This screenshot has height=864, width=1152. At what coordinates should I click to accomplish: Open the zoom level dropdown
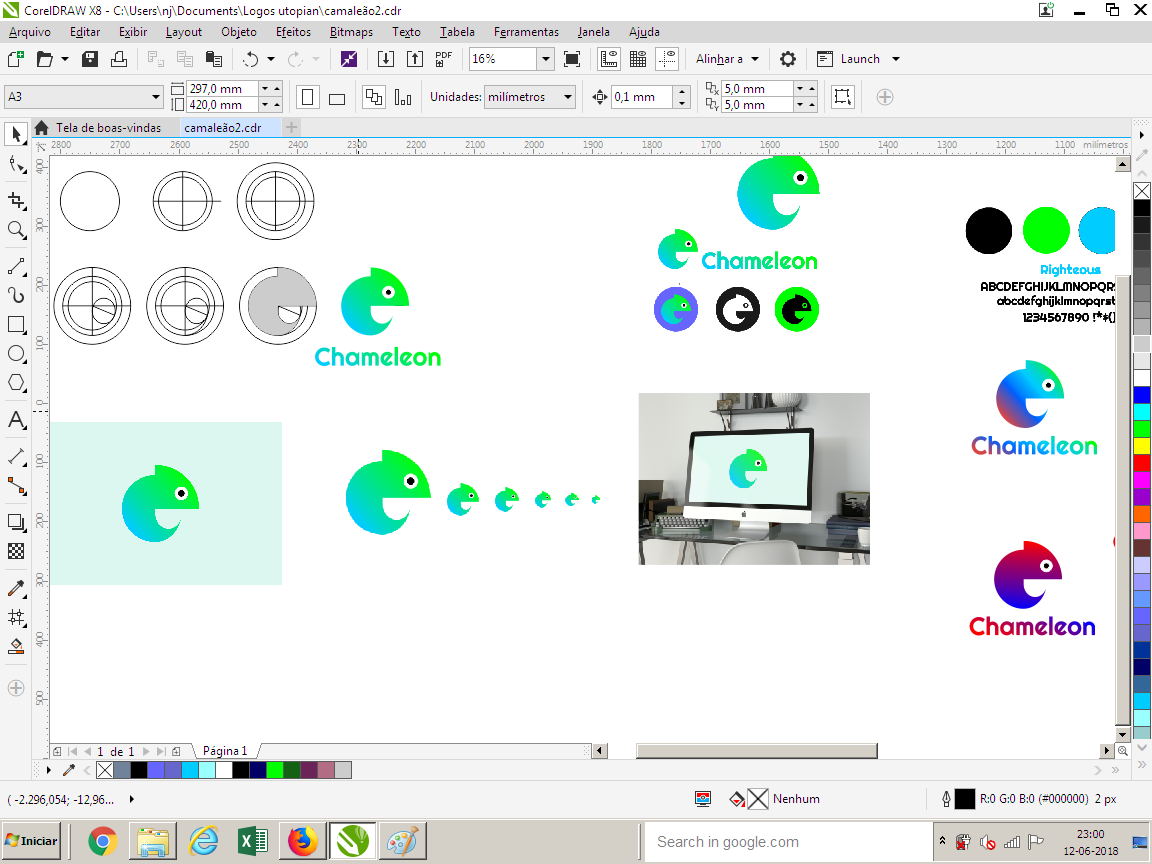point(545,59)
